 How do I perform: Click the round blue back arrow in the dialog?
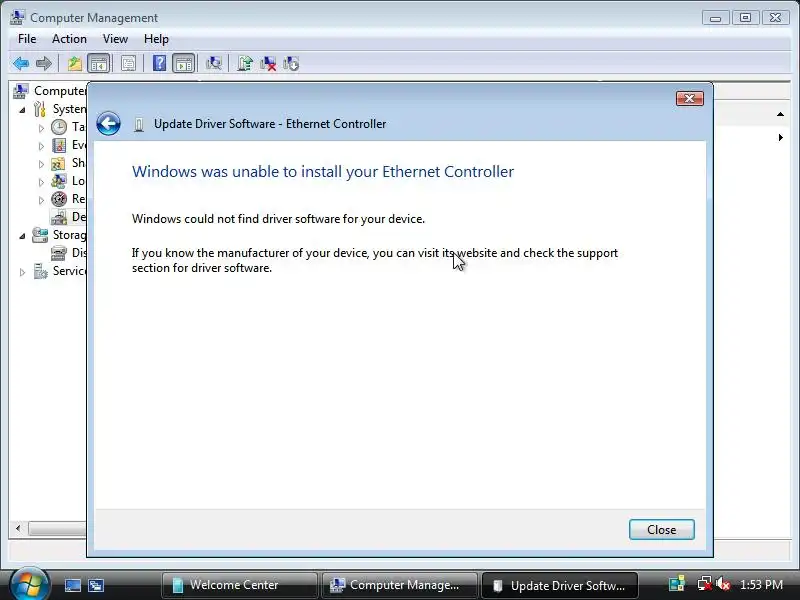tap(108, 123)
